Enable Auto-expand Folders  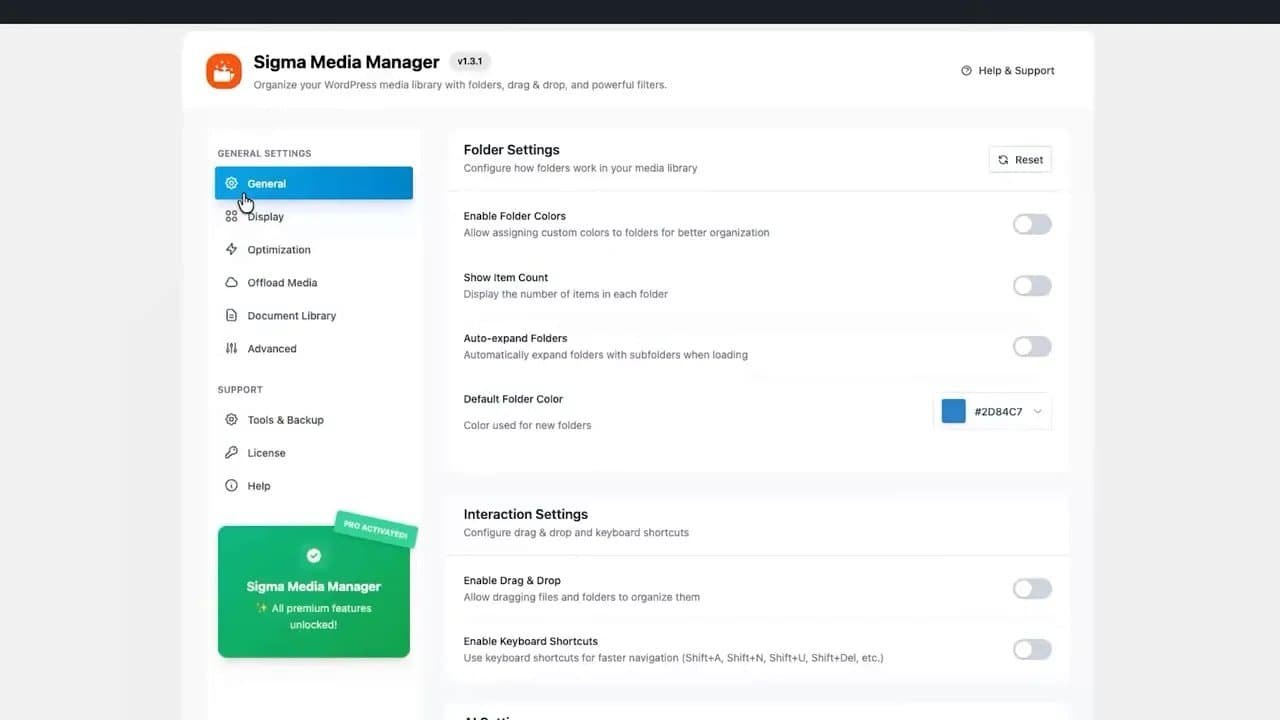click(1031, 346)
